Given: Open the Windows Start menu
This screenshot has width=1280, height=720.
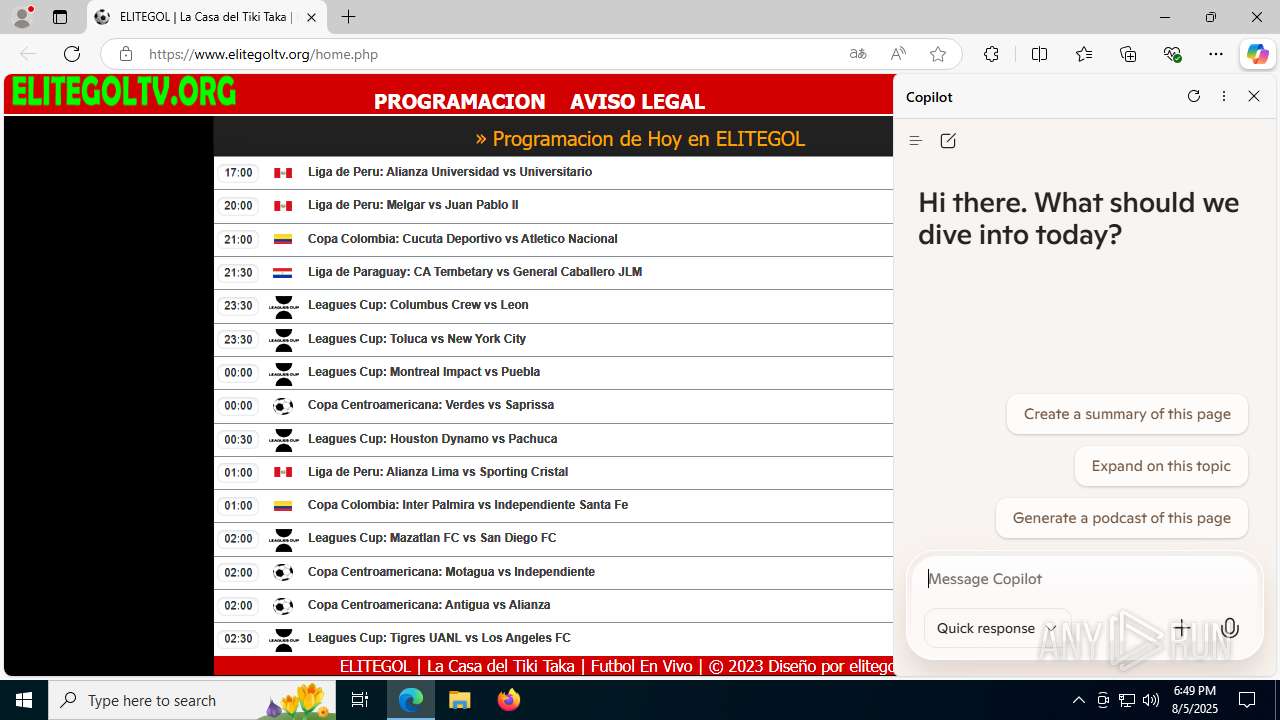Looking at the screenshot, I should pos(24,700).
